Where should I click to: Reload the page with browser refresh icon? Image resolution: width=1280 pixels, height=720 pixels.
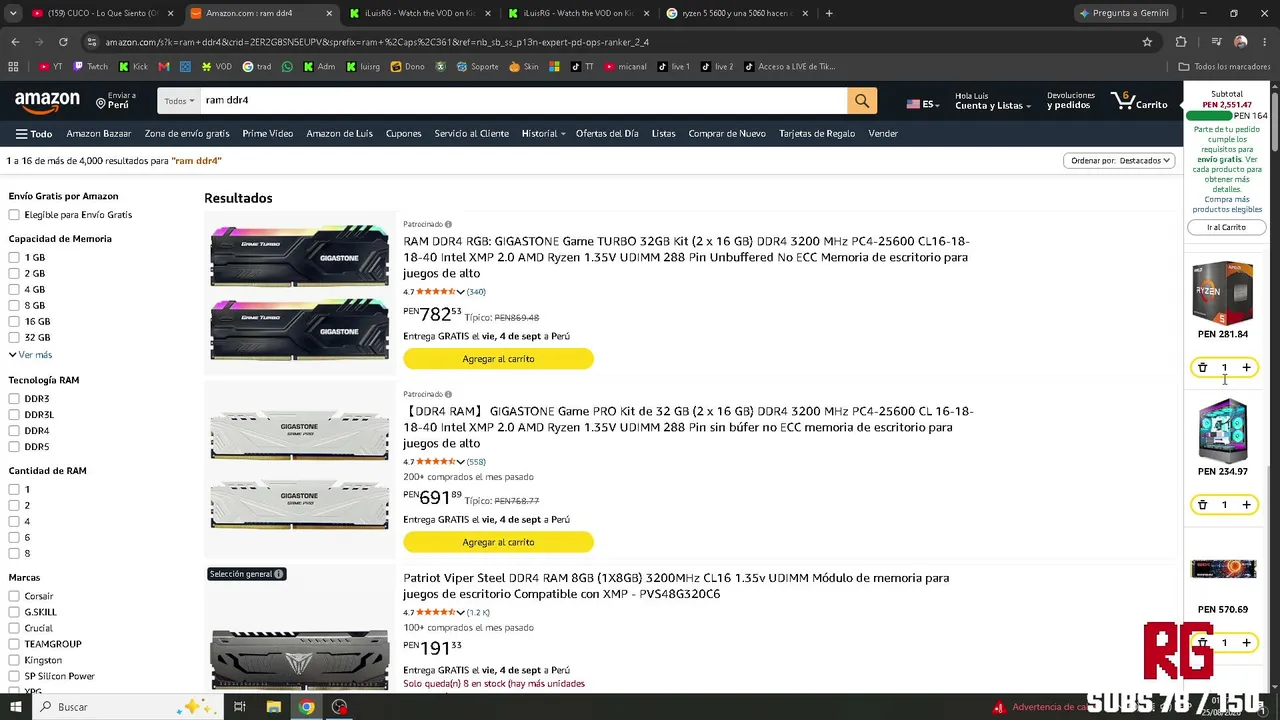[x=63, y=42]
